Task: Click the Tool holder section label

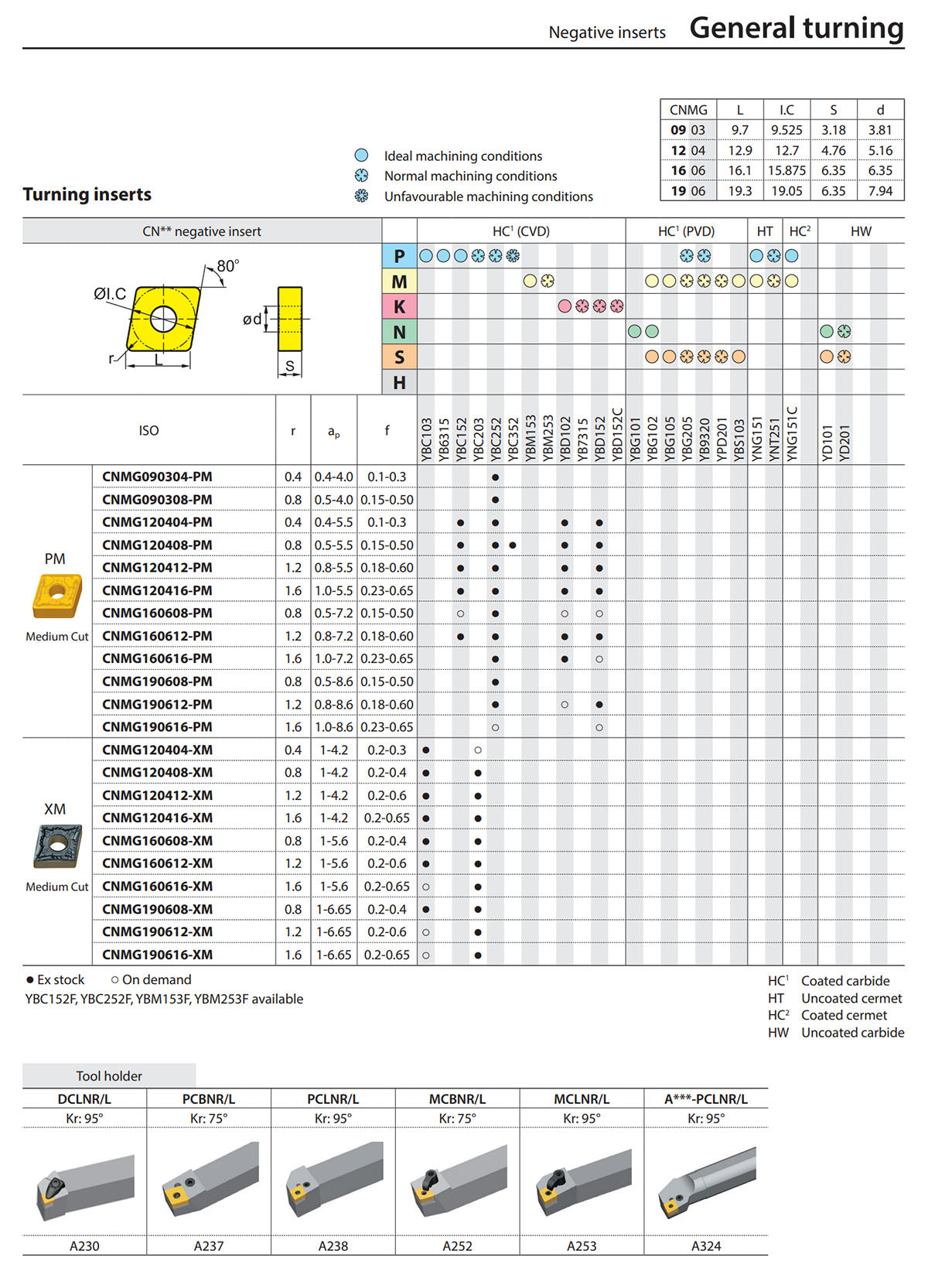Action: coord(109,1075)
